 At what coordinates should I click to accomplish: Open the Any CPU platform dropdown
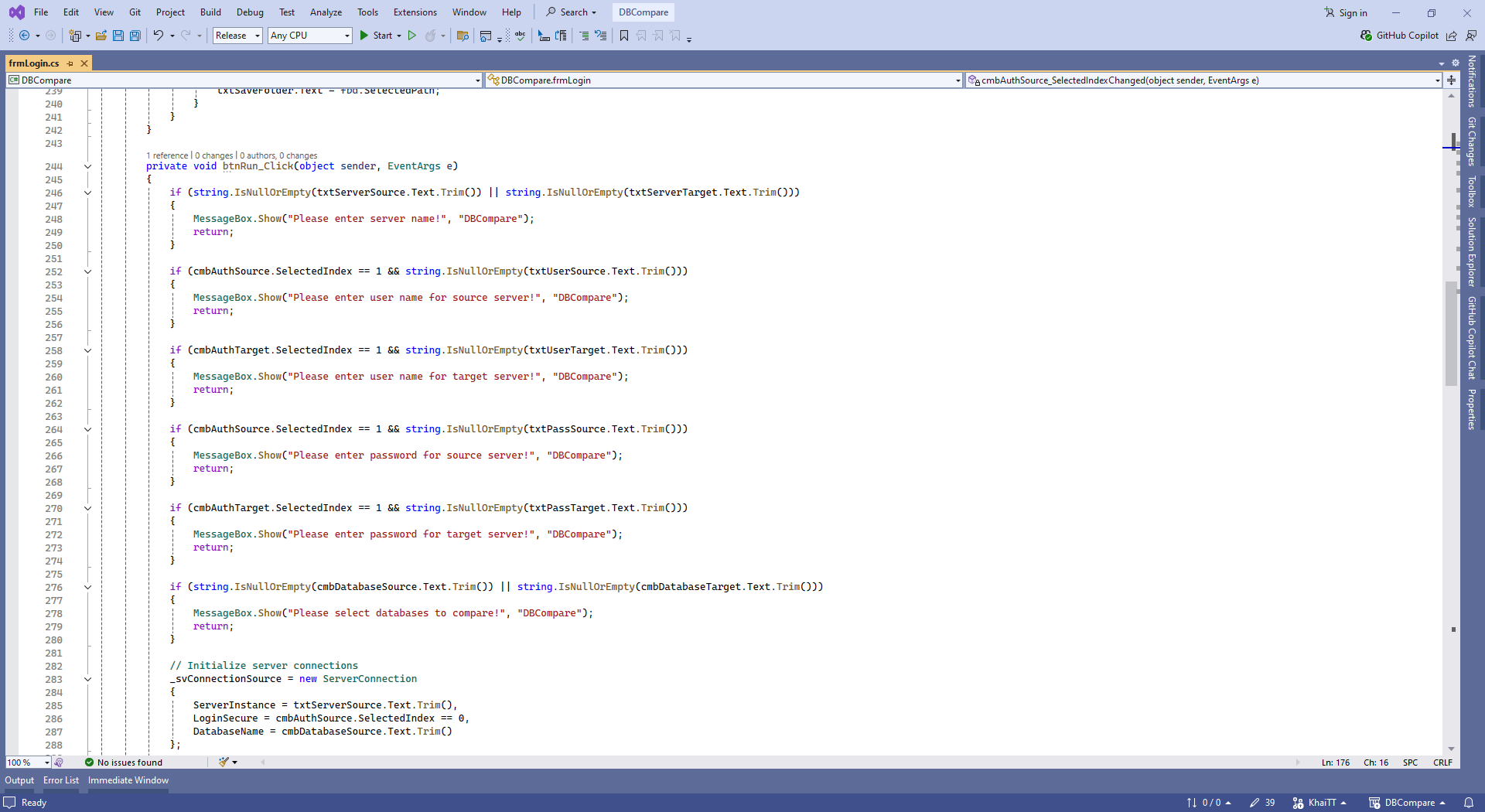pyautogui.click(x=309, y=36)
